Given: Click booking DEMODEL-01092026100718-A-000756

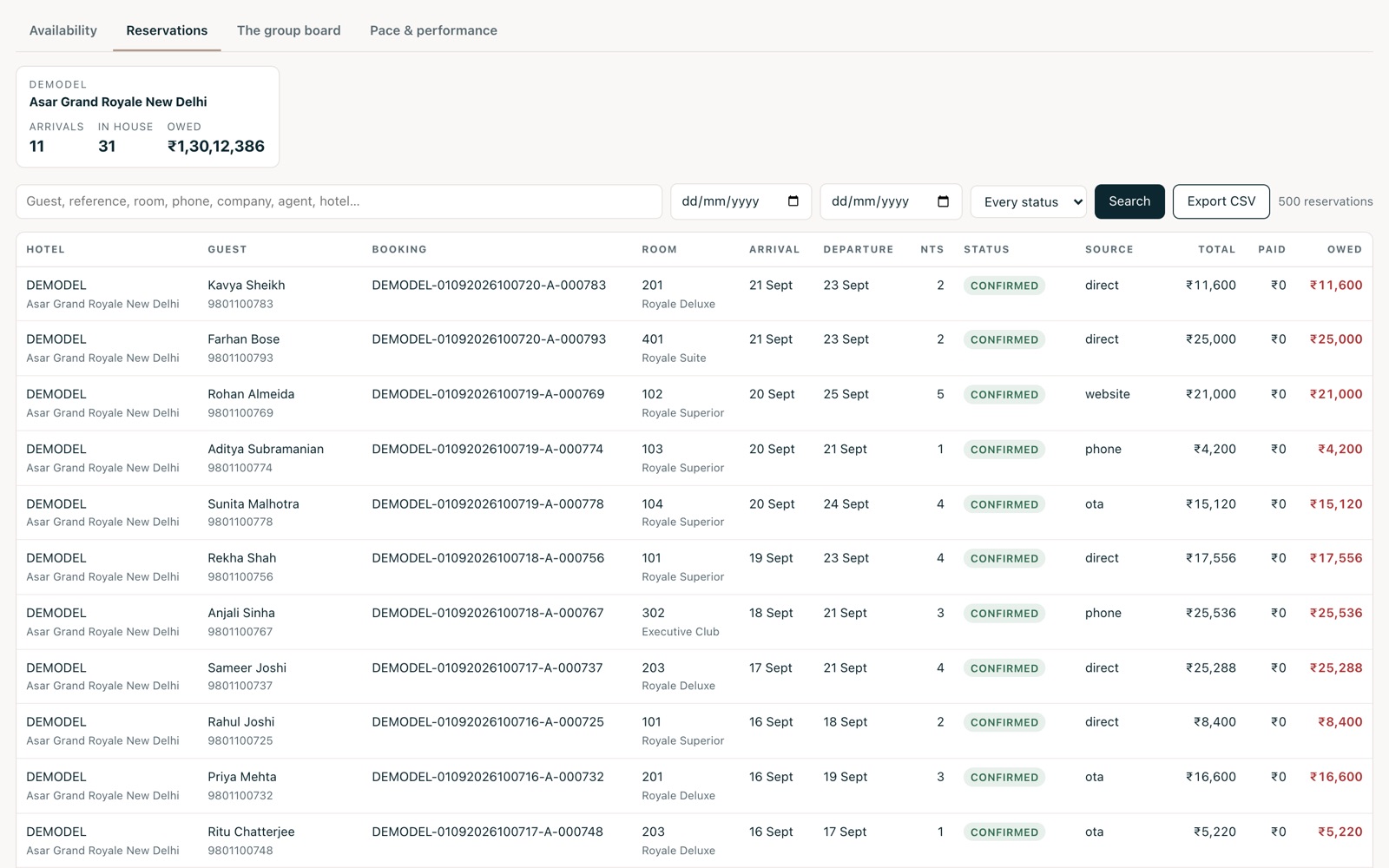Looking at the screenshot, I should coord(488,558).
